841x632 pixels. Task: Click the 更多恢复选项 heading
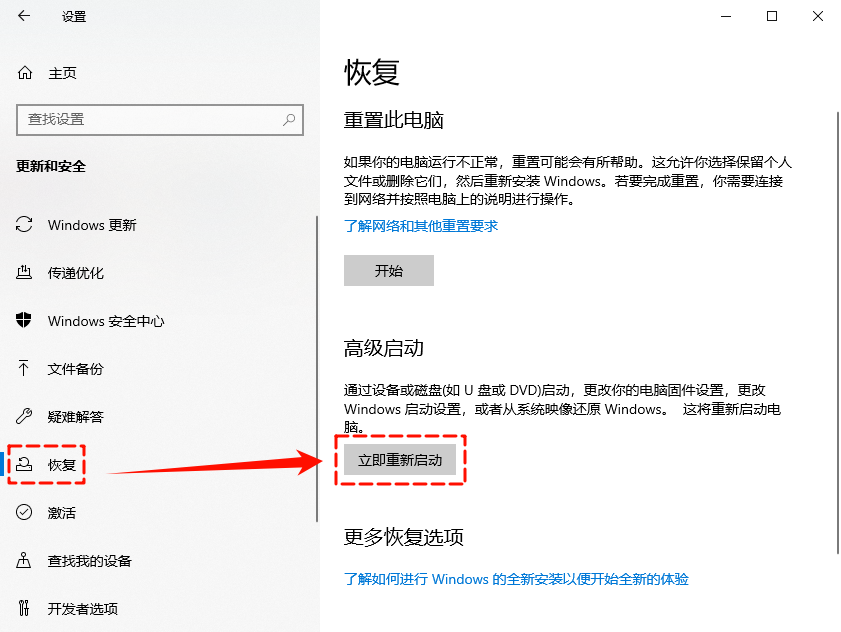403,537
